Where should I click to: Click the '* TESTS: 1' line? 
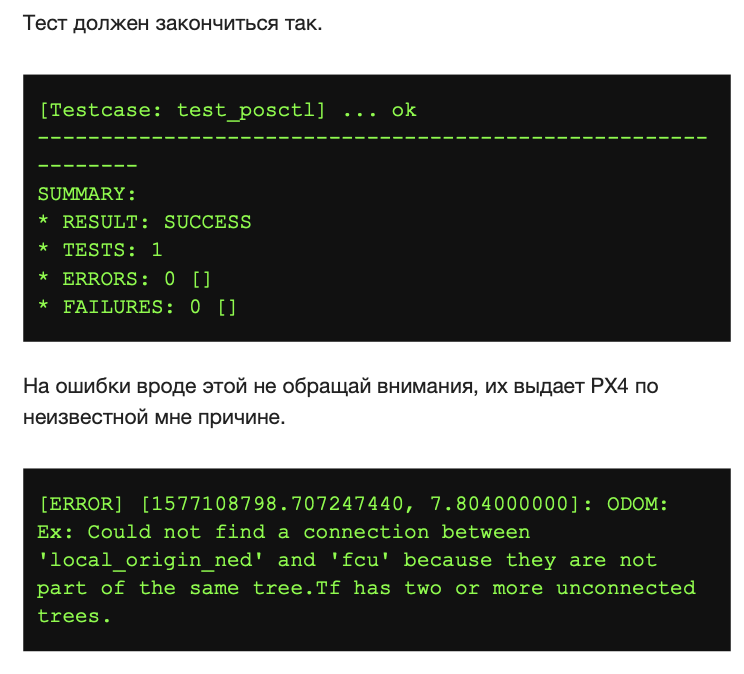(x=100, y=250)
